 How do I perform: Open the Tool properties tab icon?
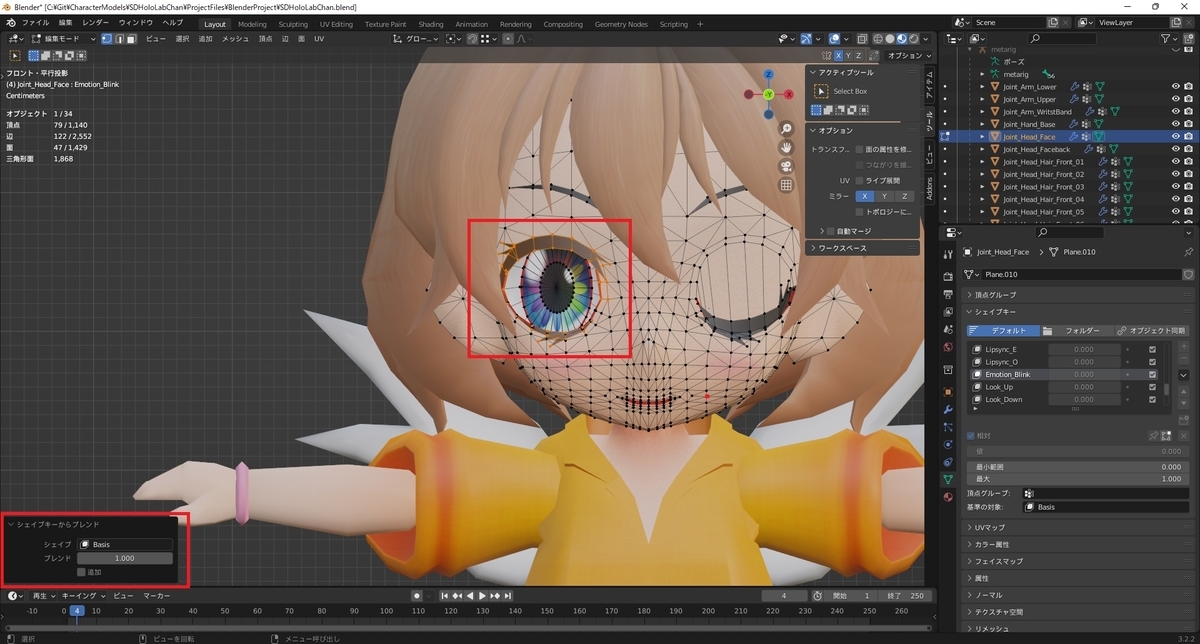point(948,254)
